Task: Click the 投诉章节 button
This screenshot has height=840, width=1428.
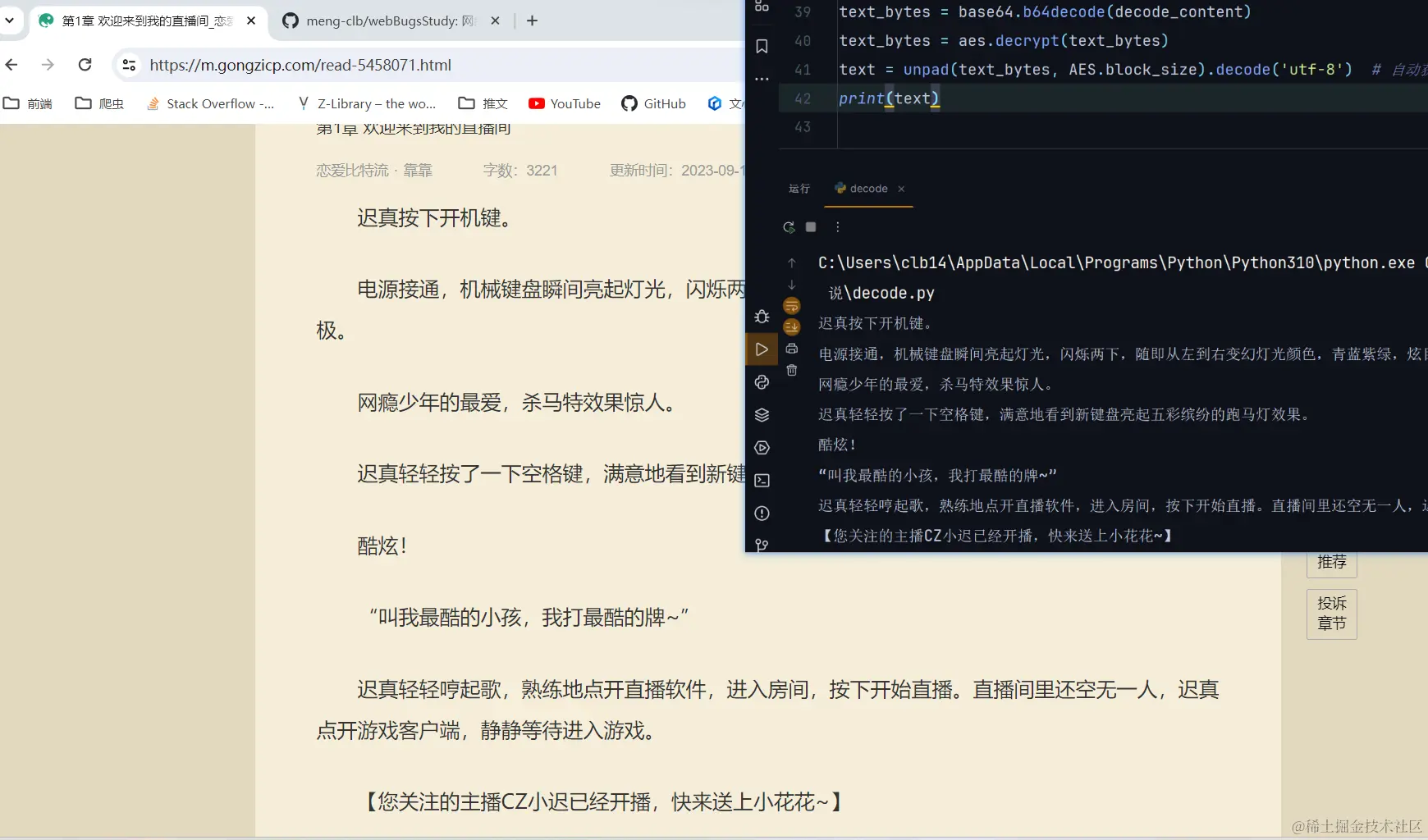Action: click(1330, 614)
